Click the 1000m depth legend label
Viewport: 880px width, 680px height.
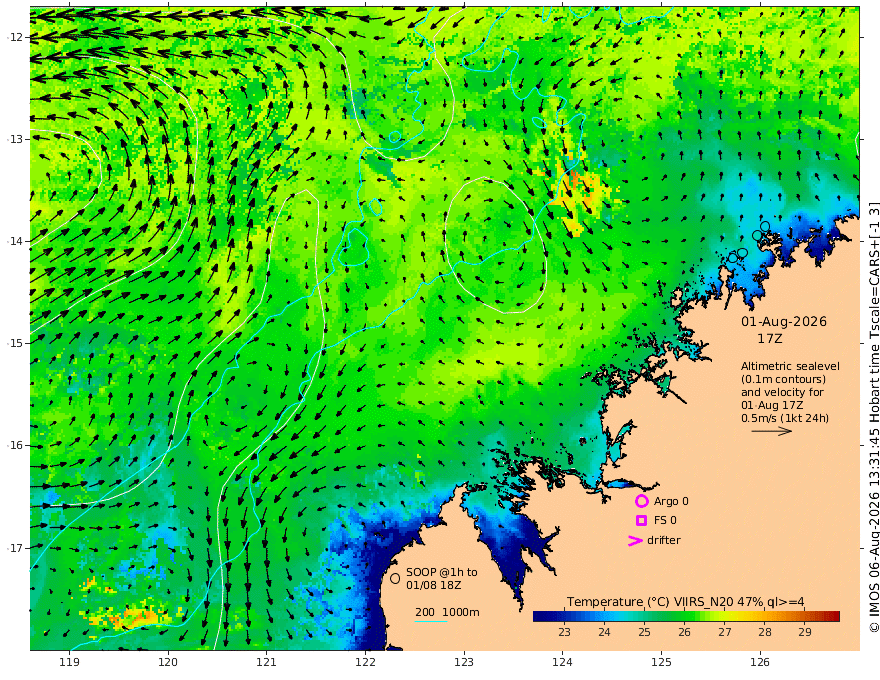pyautogui.click(x=461, y=612)
